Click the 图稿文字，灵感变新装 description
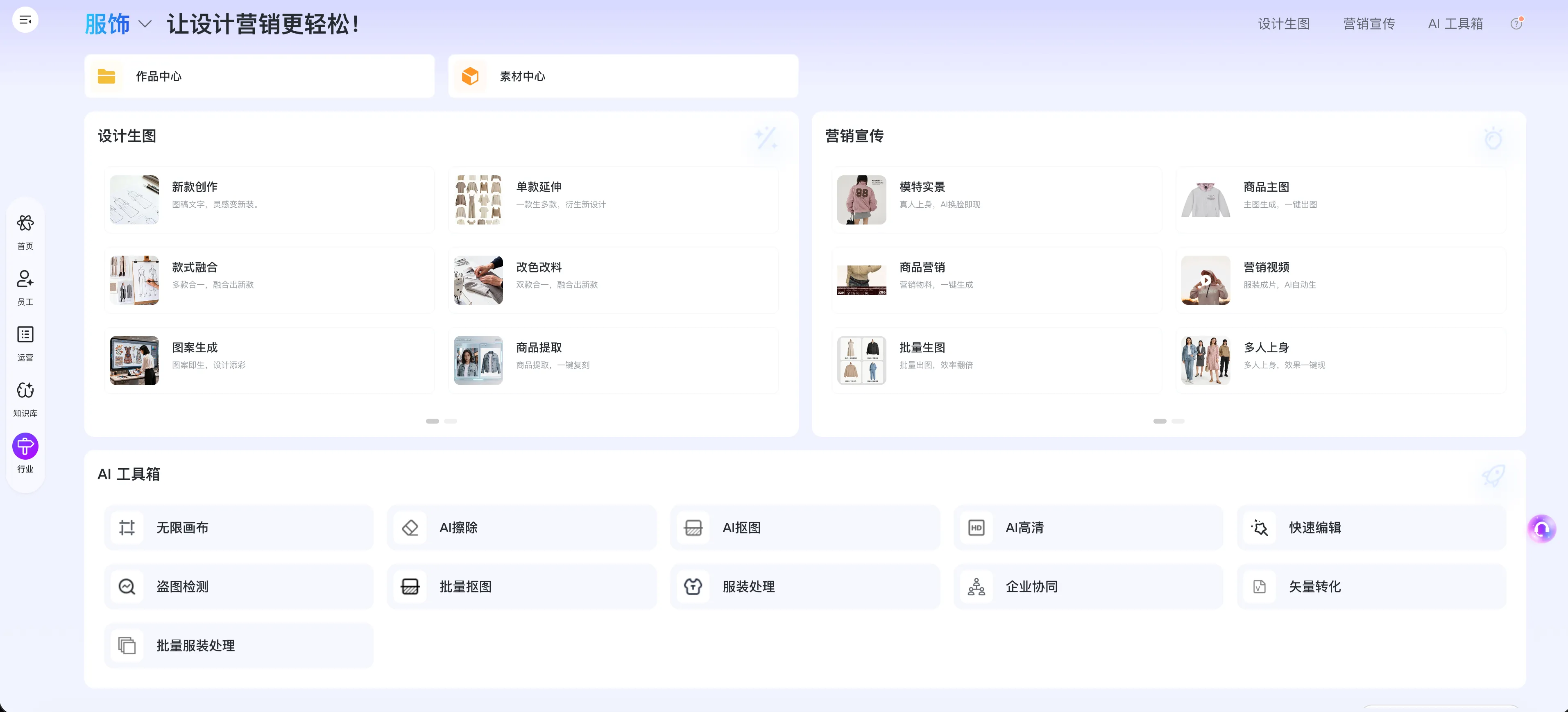This screenshot has width=1568, height=712. pos(217,204)
